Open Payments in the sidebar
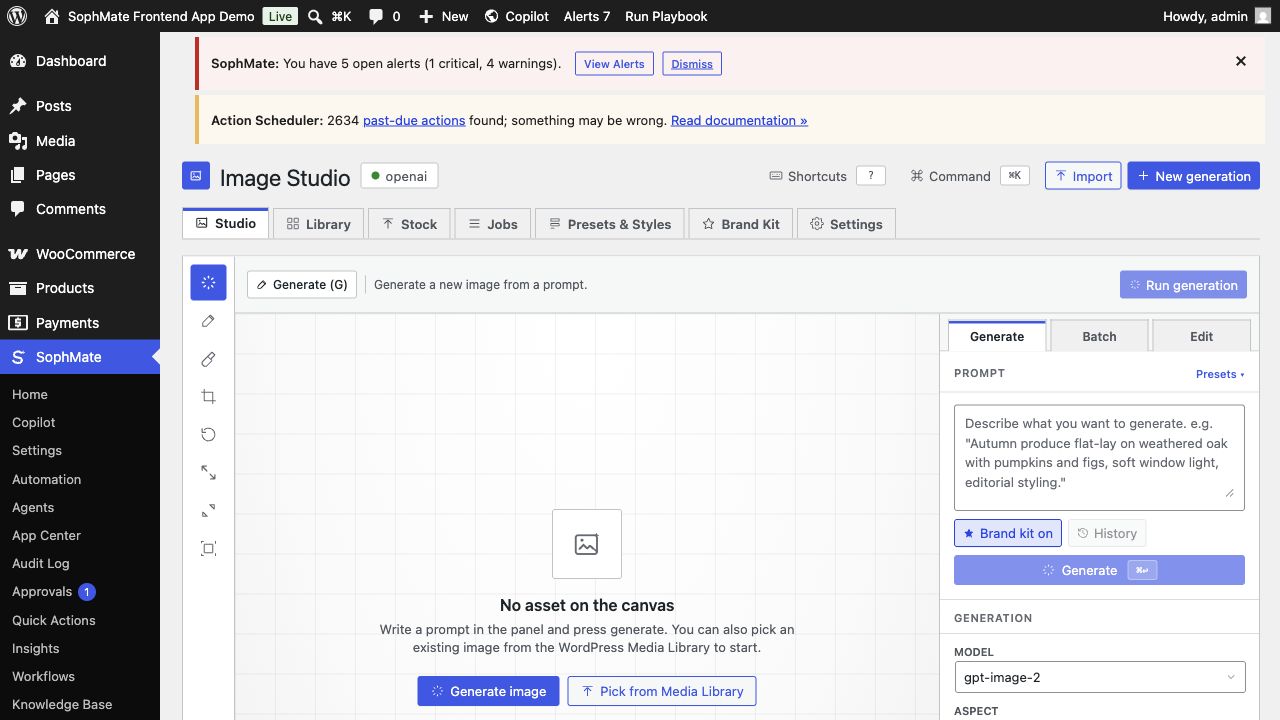Image resolution: width=1280 pixels, height=720 pixels. pos(80,323)
